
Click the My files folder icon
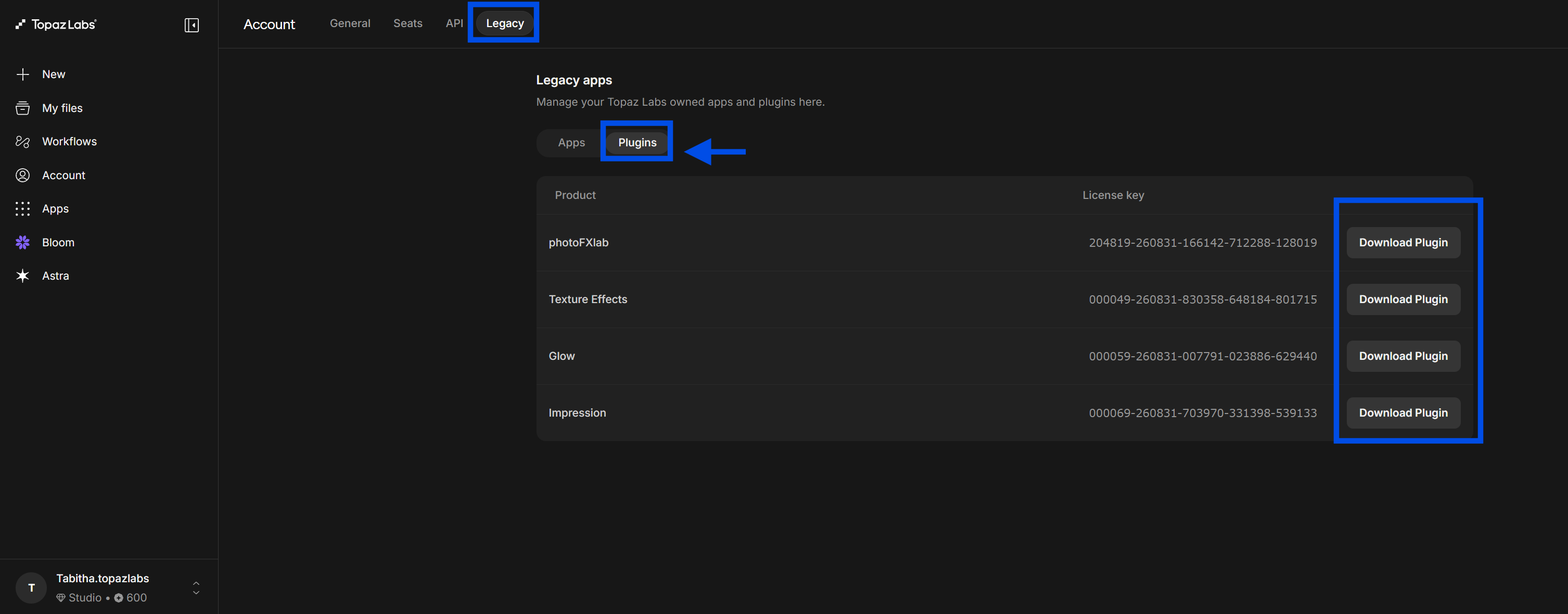tap(22, 108)
